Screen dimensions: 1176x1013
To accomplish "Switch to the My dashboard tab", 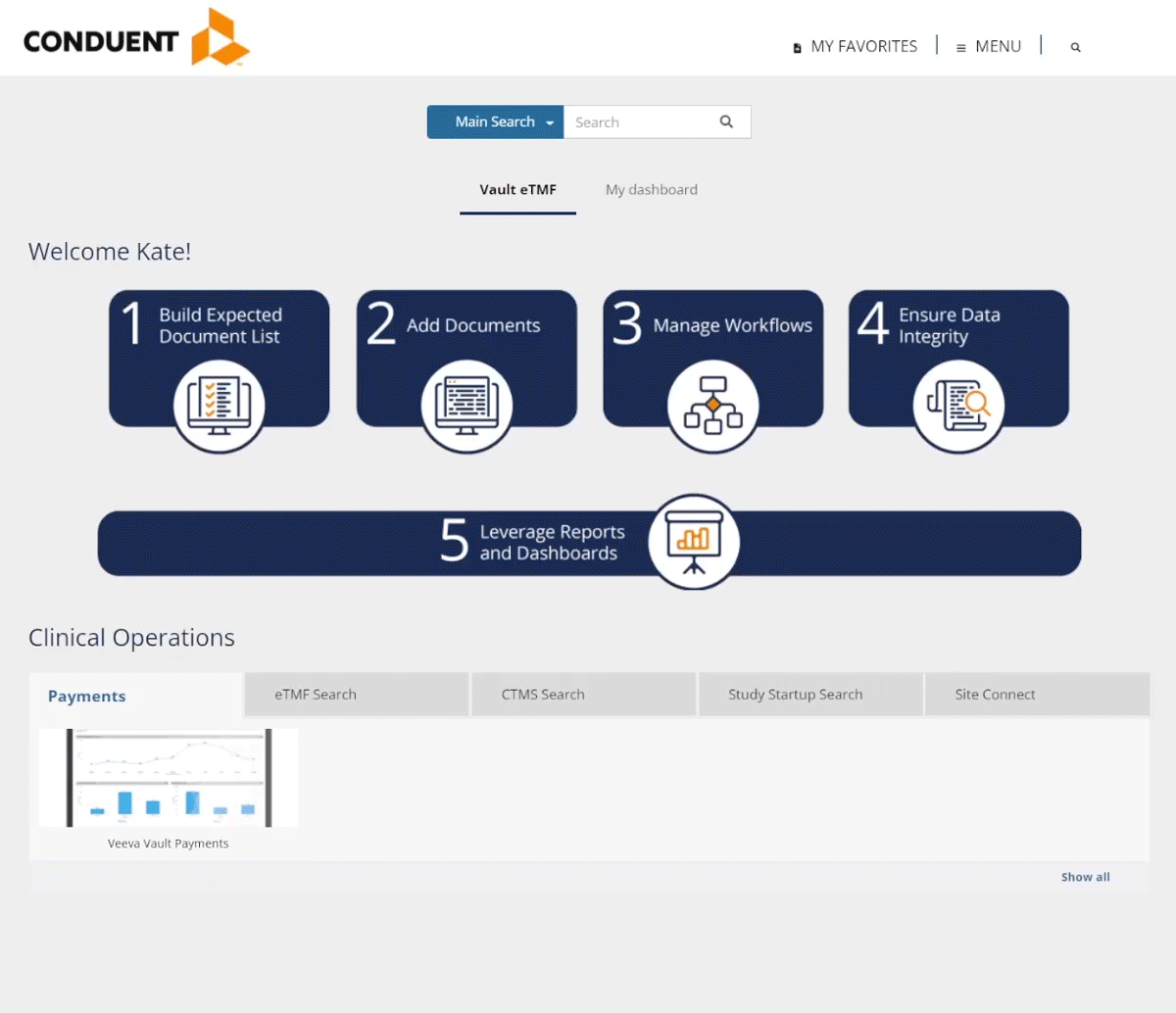I will [x=652, y=190].
